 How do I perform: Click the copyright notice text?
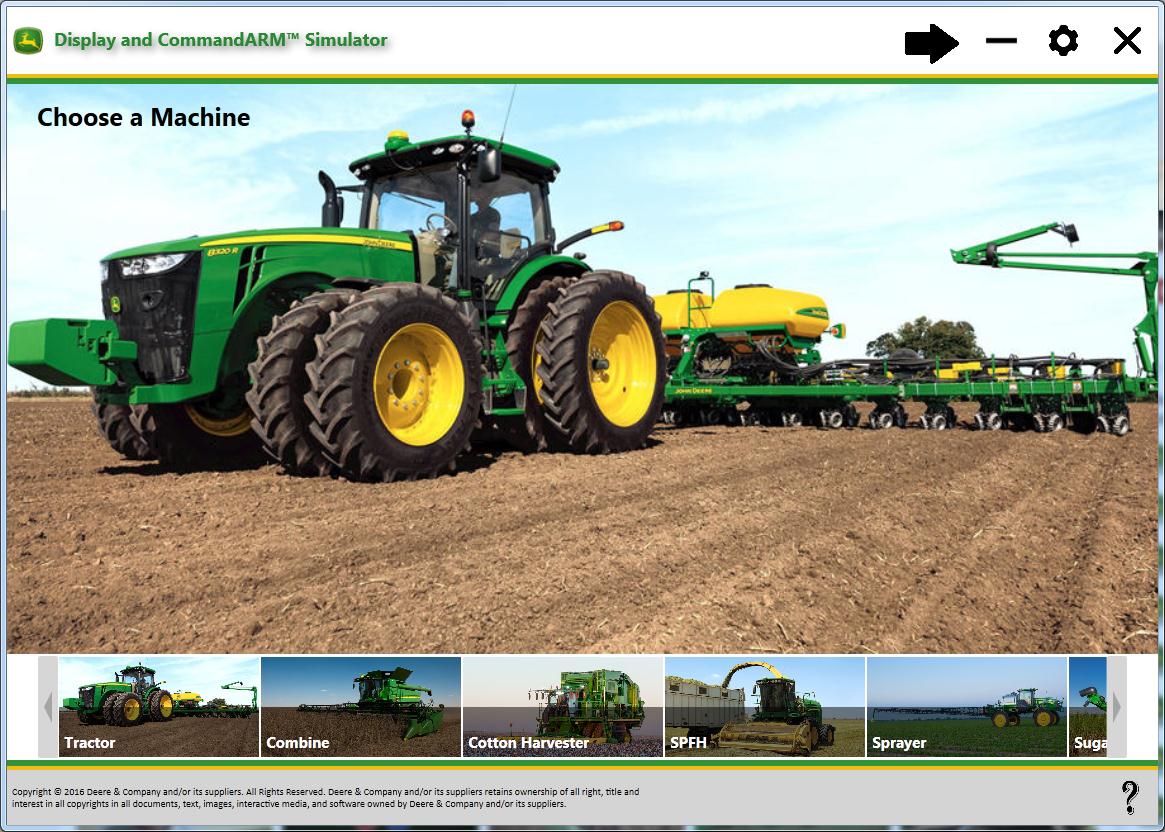click(x=325, y=798)
